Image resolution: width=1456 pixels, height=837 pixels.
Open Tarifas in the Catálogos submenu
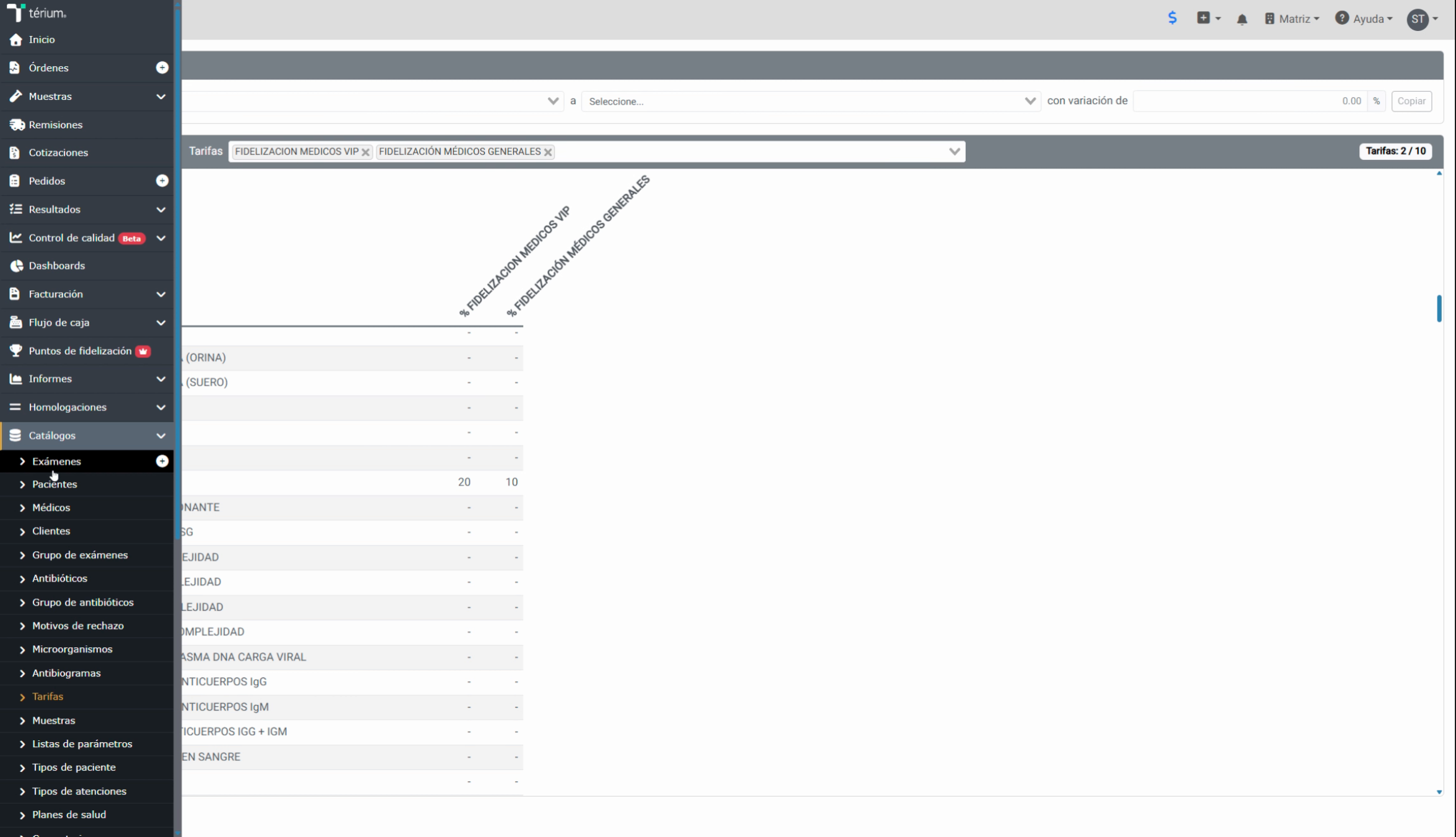48,696
